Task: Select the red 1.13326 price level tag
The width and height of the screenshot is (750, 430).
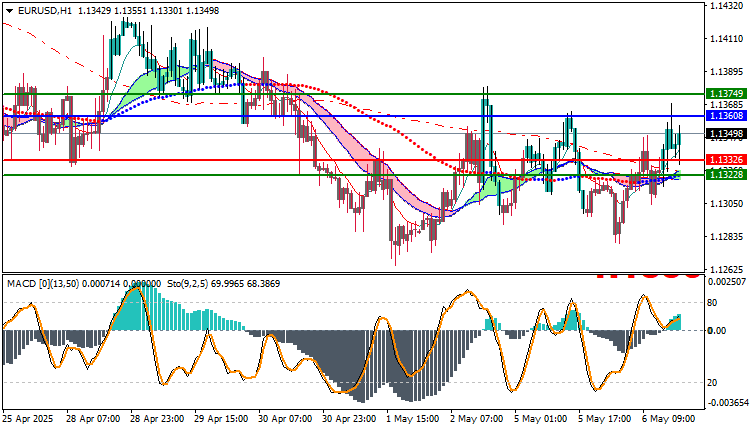Action: [727, 160]
